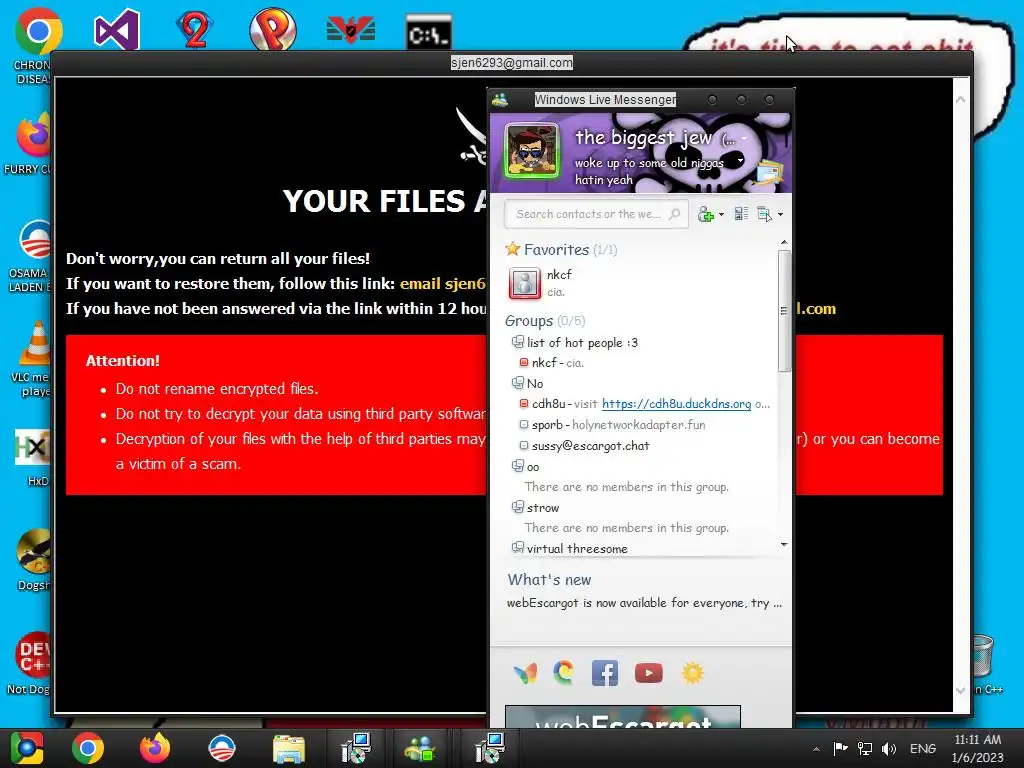Collapse the 'No' group
This screenshot has width=1024, height=768.
pyautogui.click(x=528, y=383)
